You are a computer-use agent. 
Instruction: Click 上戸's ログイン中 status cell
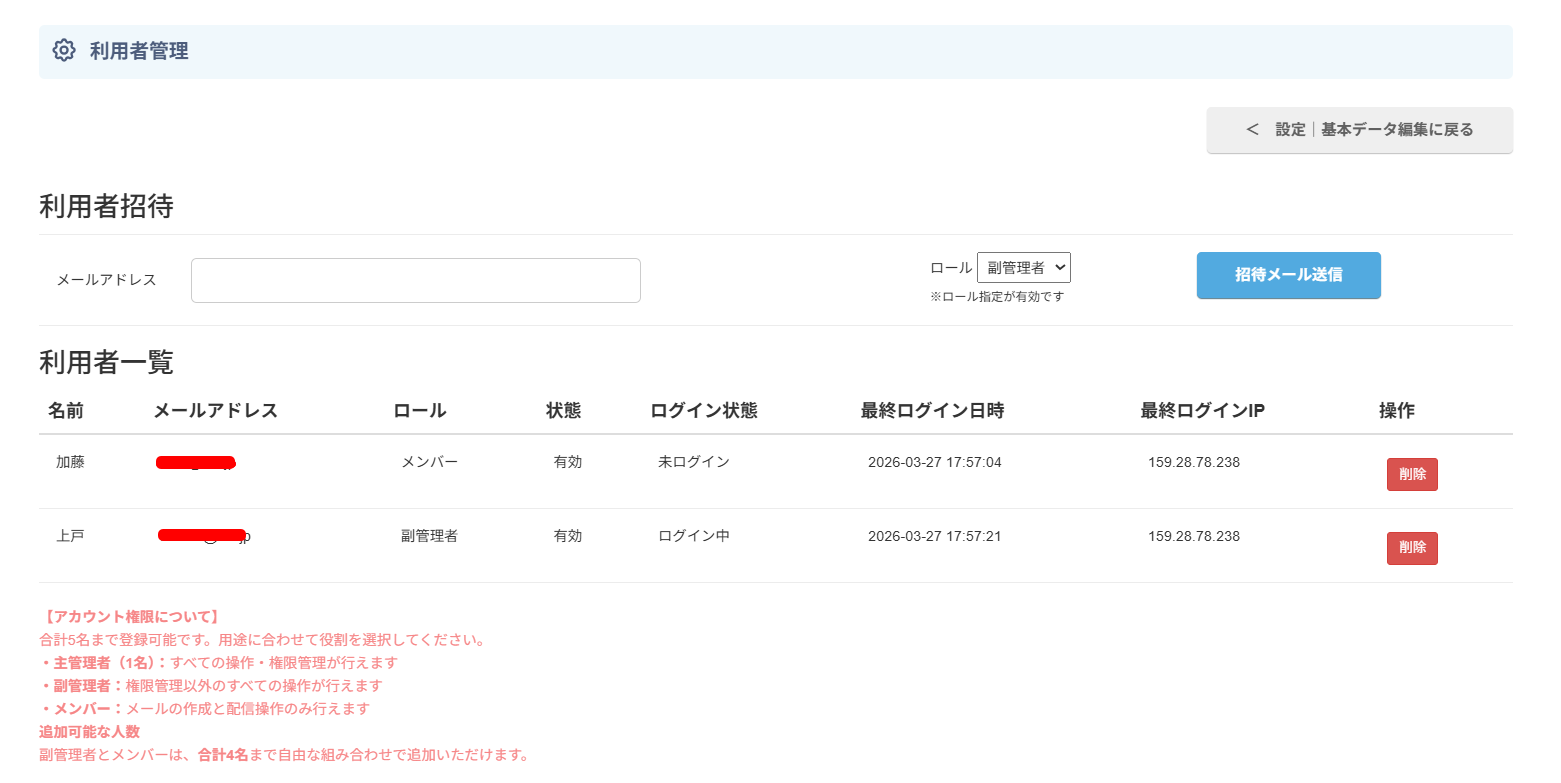pyautogui.click(x=693, y=536)
